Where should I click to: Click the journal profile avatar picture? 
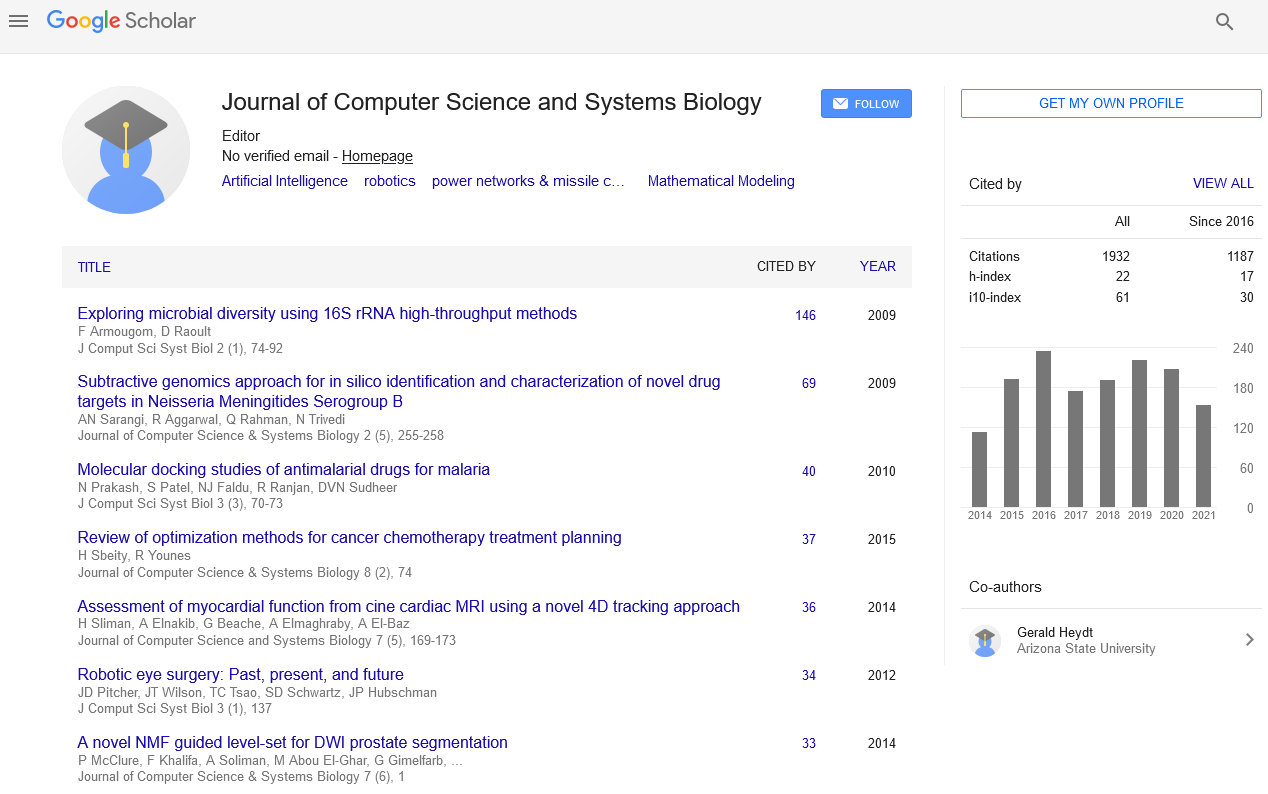[x=126, y=150]
